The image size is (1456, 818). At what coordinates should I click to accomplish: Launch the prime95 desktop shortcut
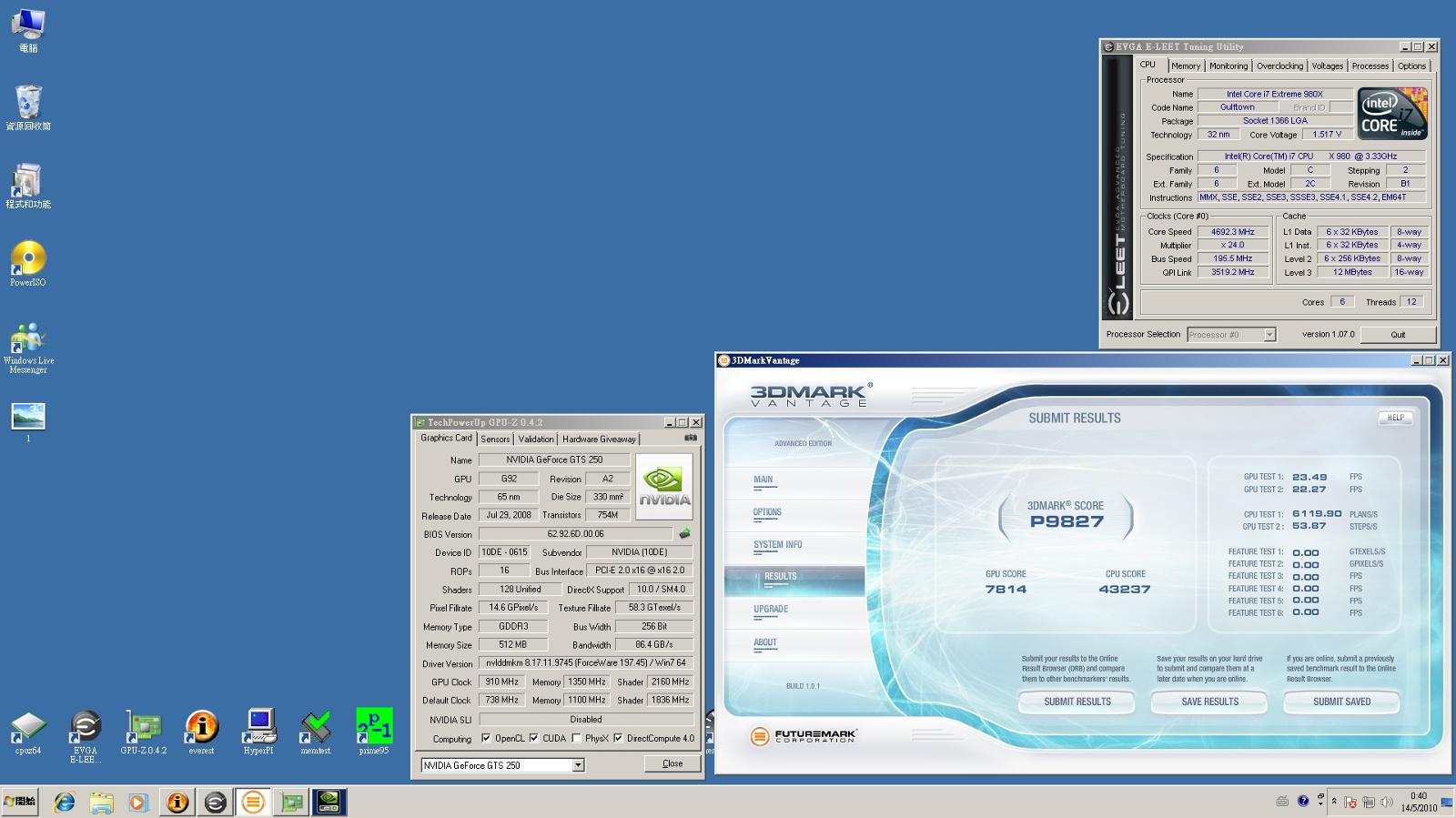click(x=374, y=732)
